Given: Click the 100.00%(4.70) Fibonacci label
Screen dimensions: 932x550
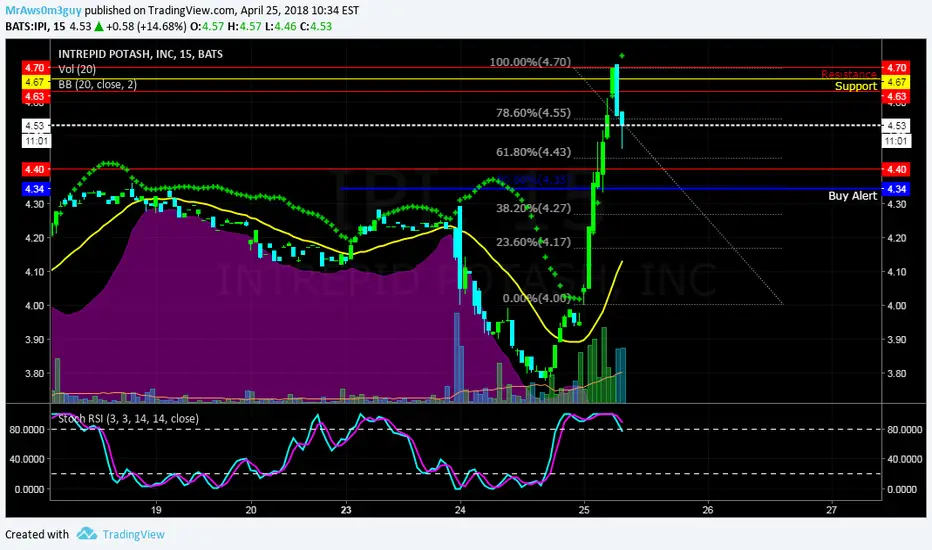Looking at the screenshot, I should click(x=530, y=62).
